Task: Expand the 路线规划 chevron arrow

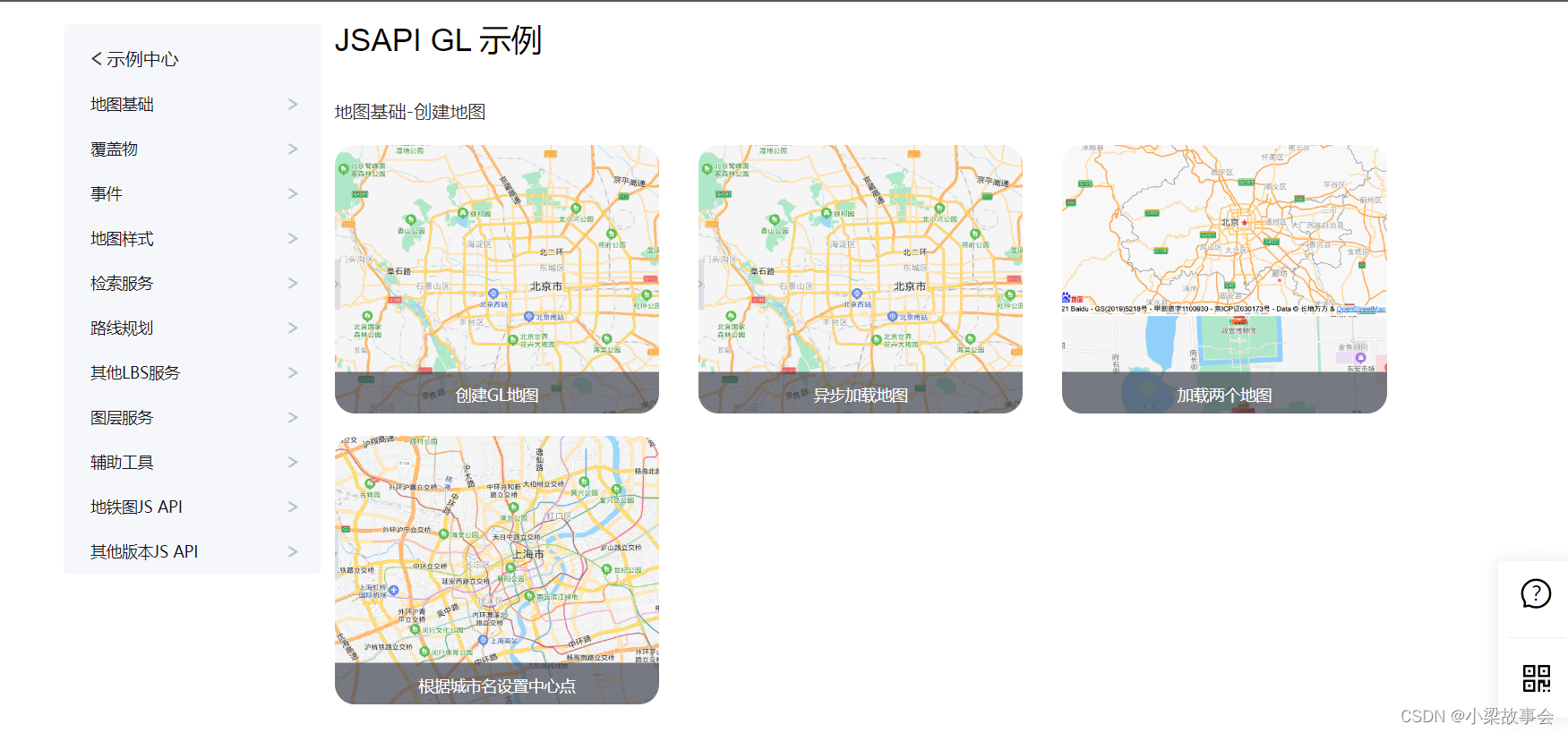Action: click(x=293, y=328)
